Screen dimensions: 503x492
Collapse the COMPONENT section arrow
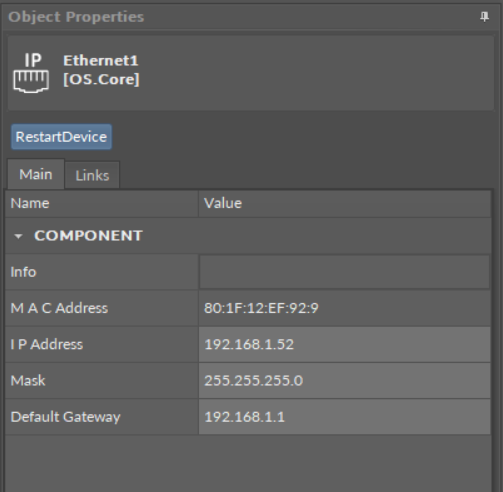click(18, 236)
